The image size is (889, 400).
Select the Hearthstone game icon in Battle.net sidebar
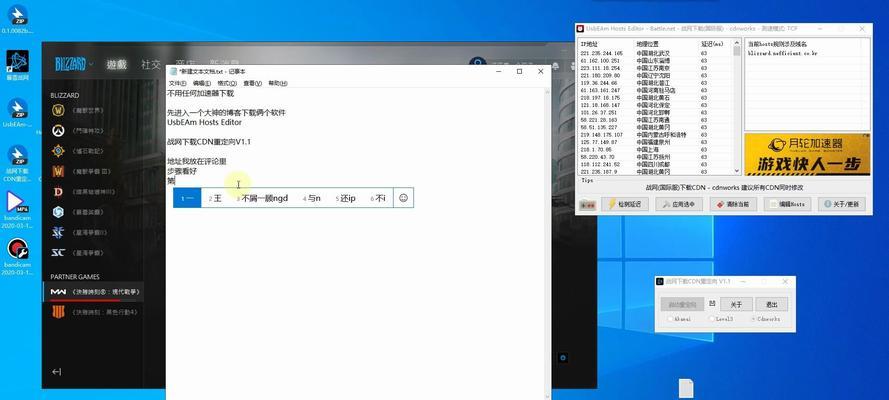tap(58, 151)
